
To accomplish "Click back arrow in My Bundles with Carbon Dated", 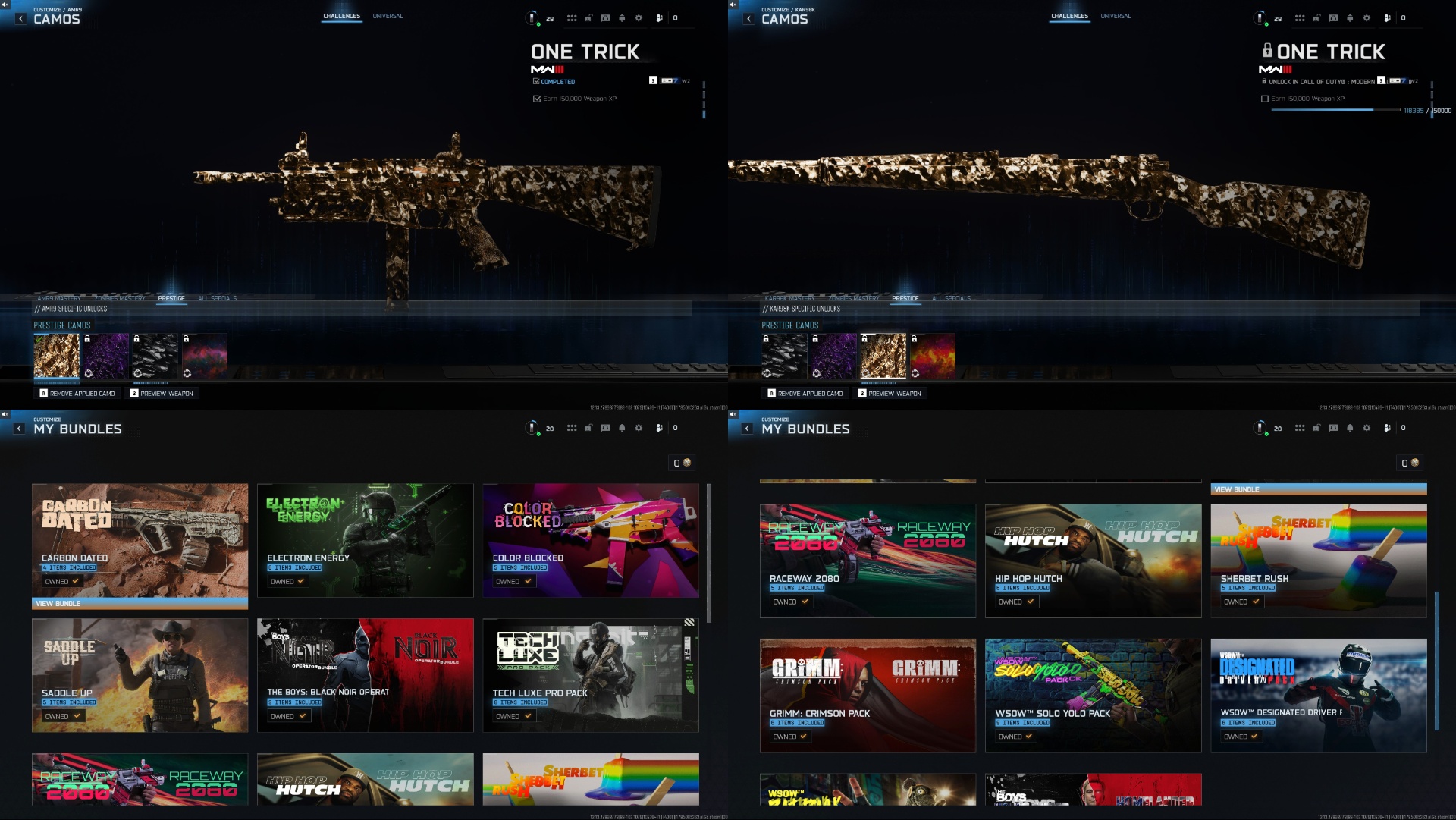I will [20, 429].
